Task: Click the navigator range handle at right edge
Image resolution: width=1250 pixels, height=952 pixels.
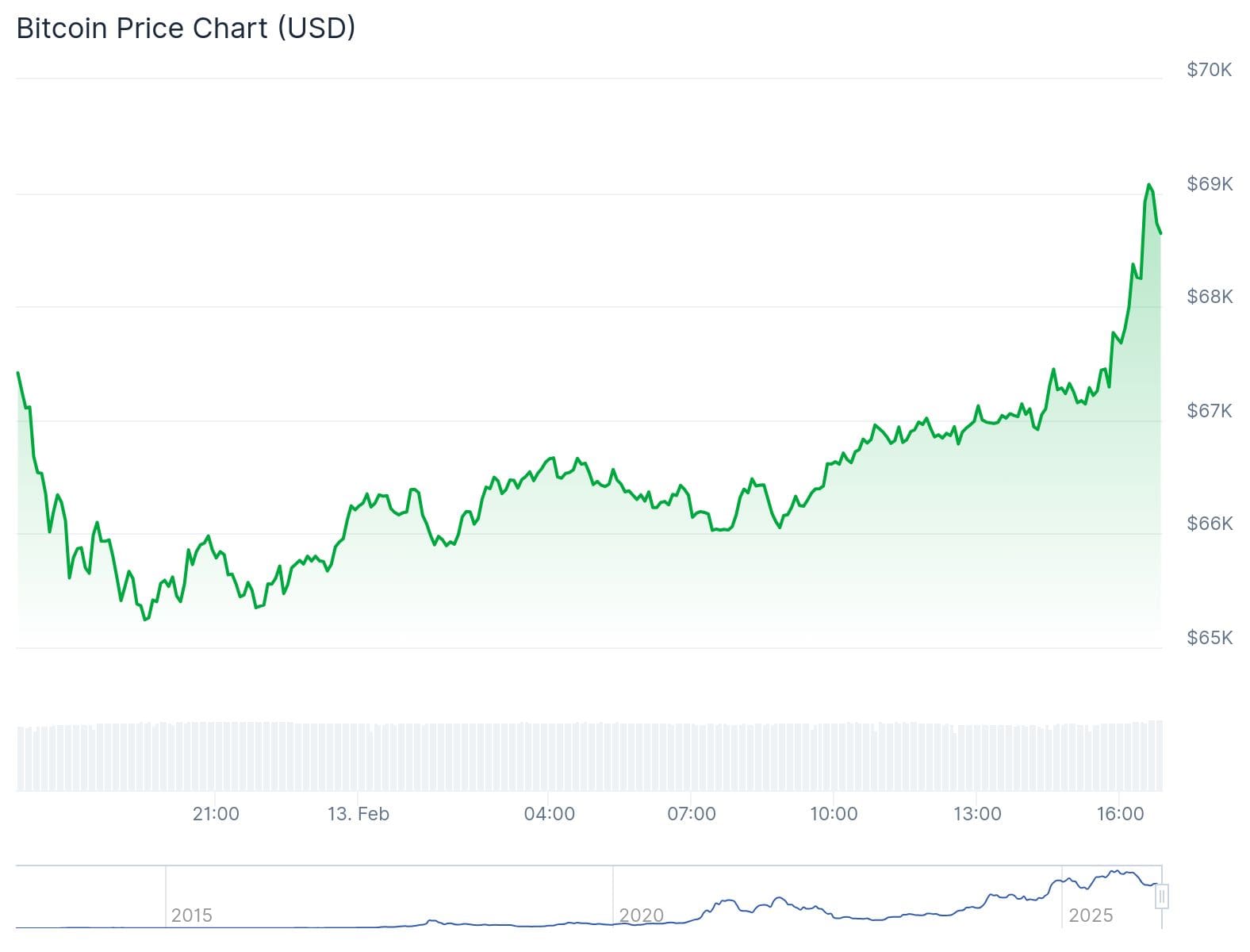Action: [1161, 897]
